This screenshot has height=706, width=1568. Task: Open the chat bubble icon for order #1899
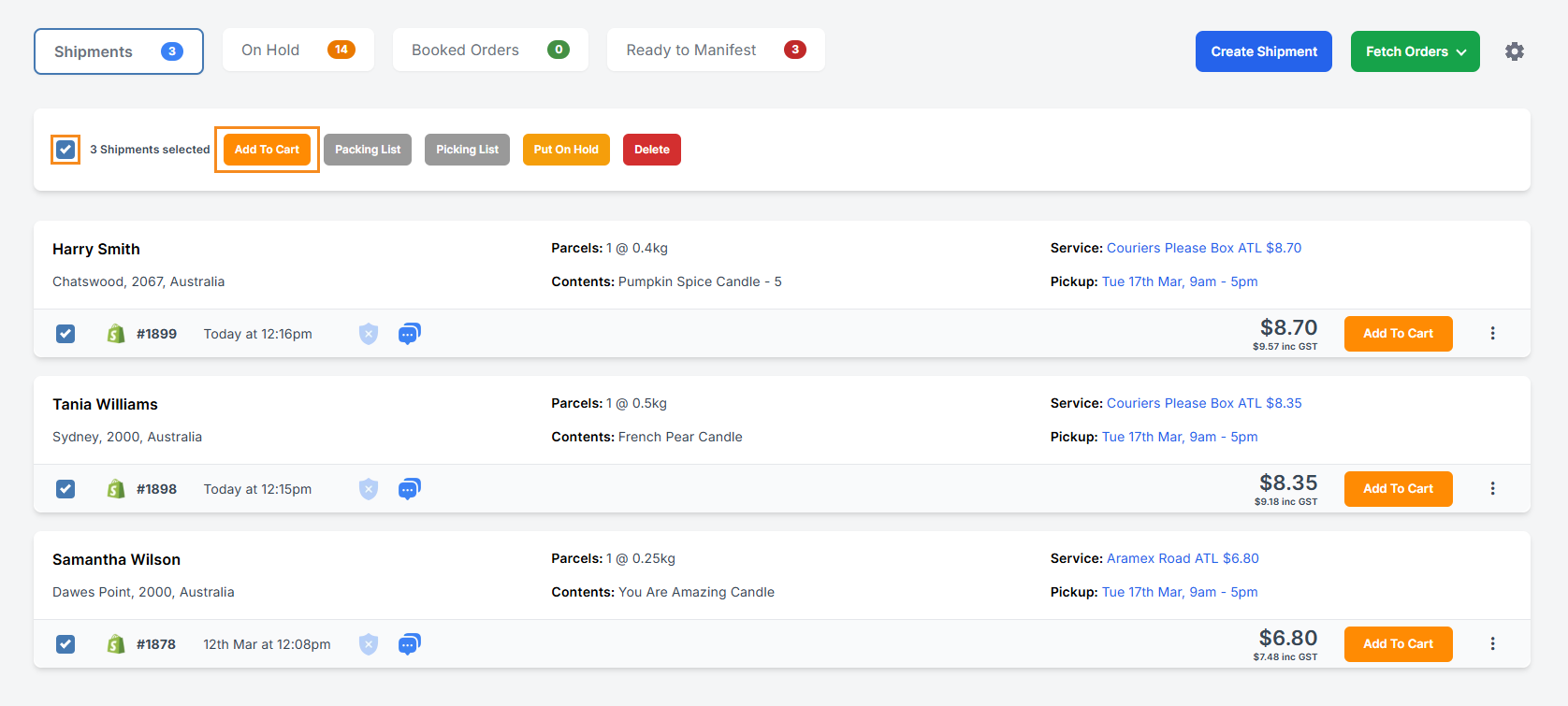point(409,334)
